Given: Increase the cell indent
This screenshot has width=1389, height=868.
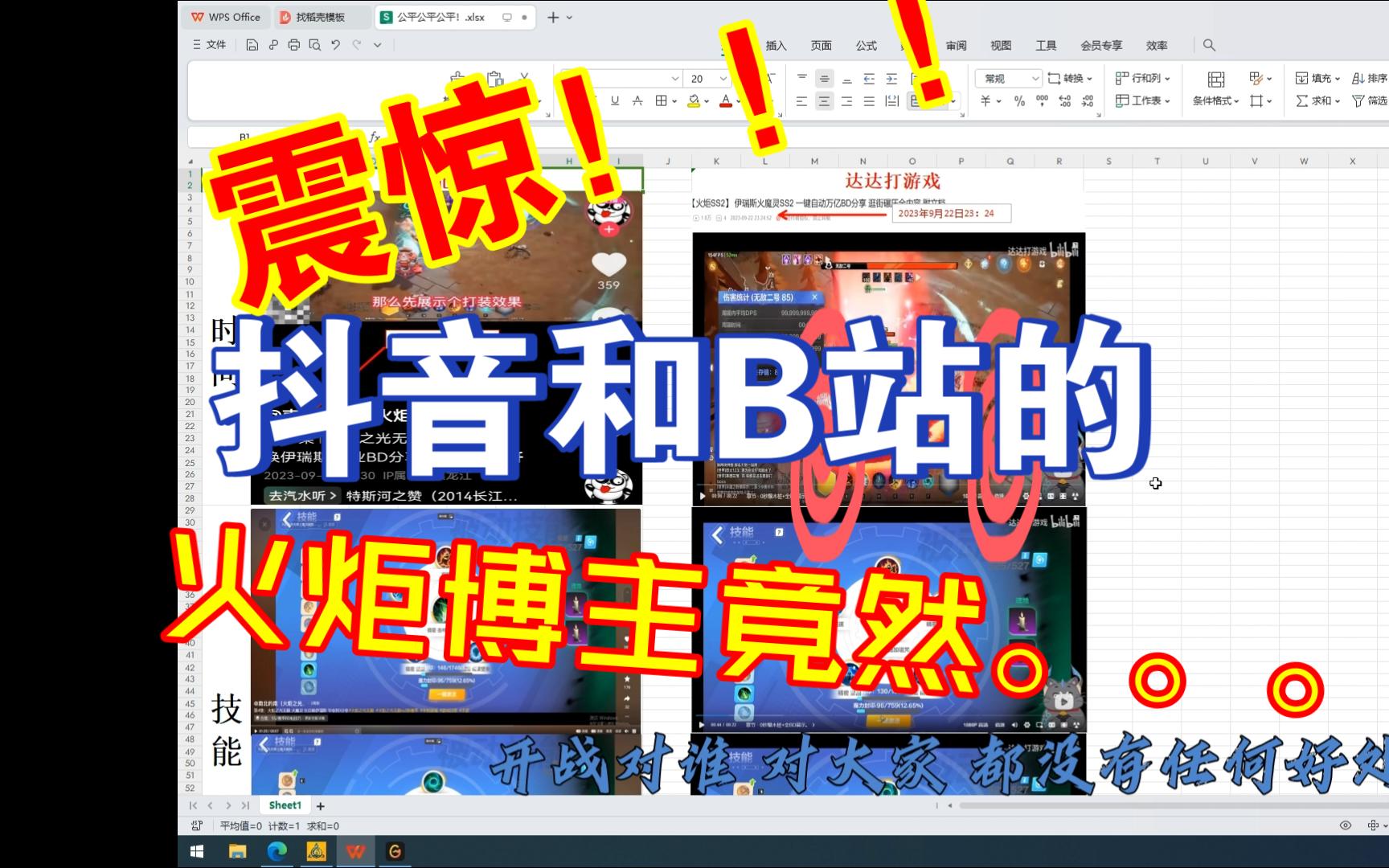Looking at the screenshot, I should pyautogui.click(x=891, y=79).
